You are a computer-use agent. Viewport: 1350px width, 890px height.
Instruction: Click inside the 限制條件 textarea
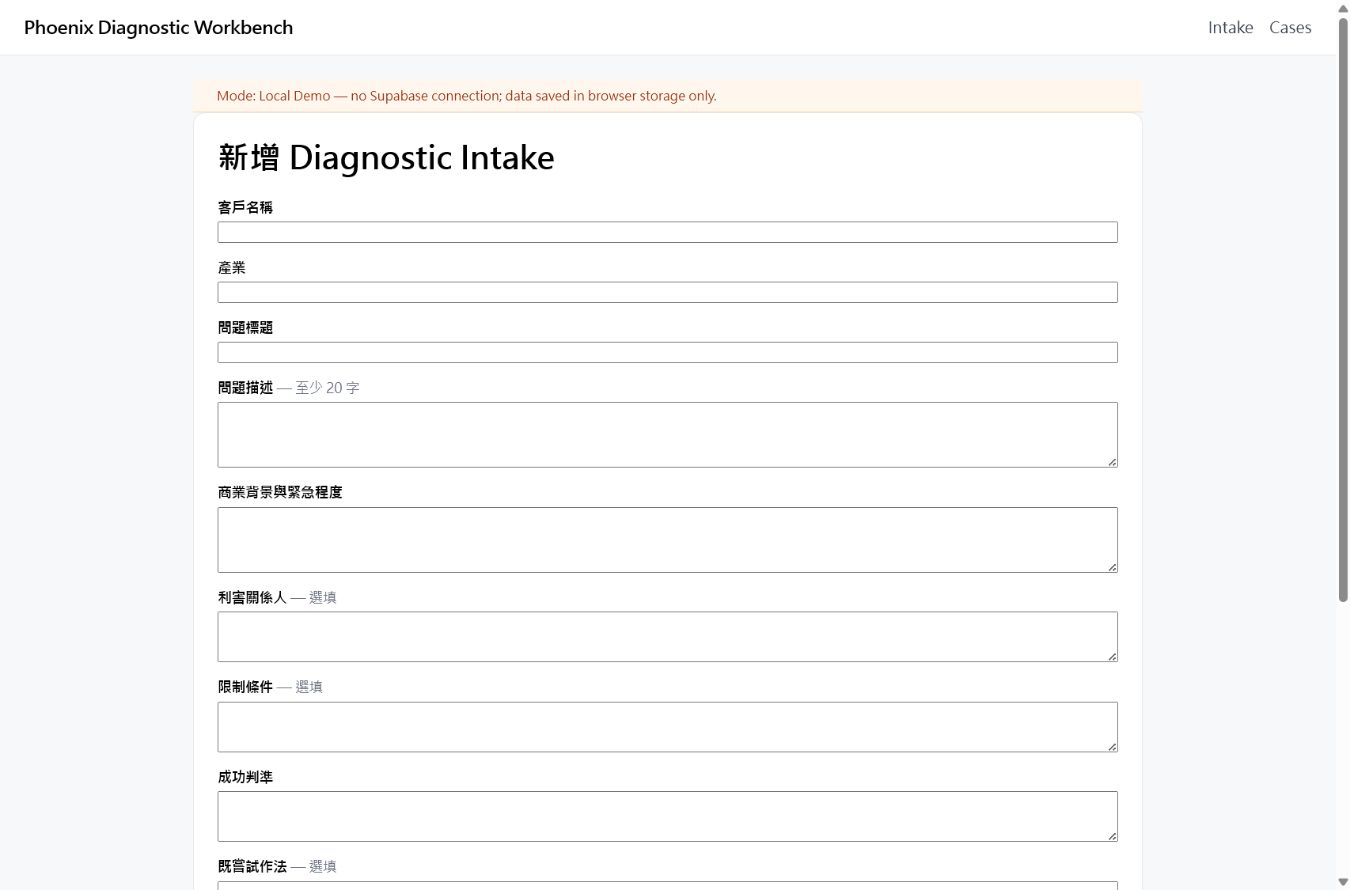coord(667,727)
